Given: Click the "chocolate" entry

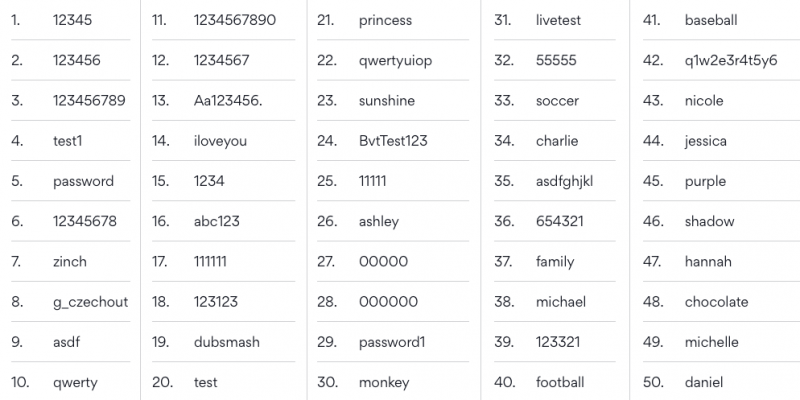Looking at the screenshot, I should pyautogui.click(x=716, y=302).
